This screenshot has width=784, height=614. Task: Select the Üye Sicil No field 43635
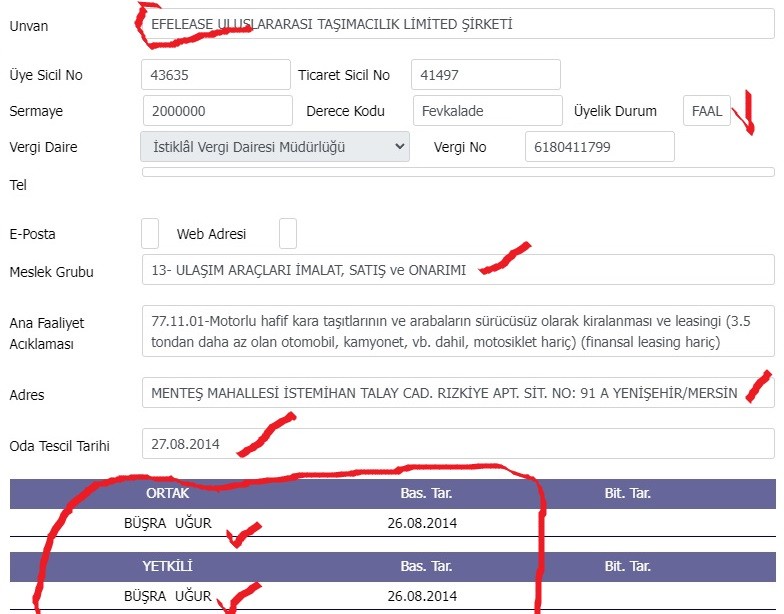[x=216, y=74]
